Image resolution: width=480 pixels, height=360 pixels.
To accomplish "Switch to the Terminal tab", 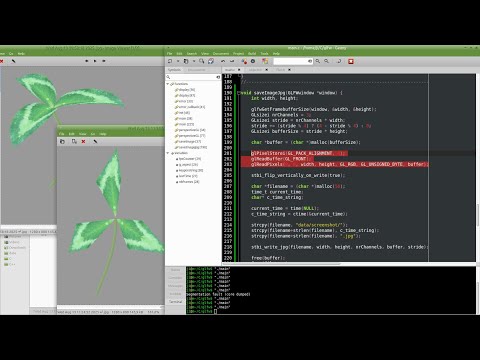I will (x=175, y=302).
